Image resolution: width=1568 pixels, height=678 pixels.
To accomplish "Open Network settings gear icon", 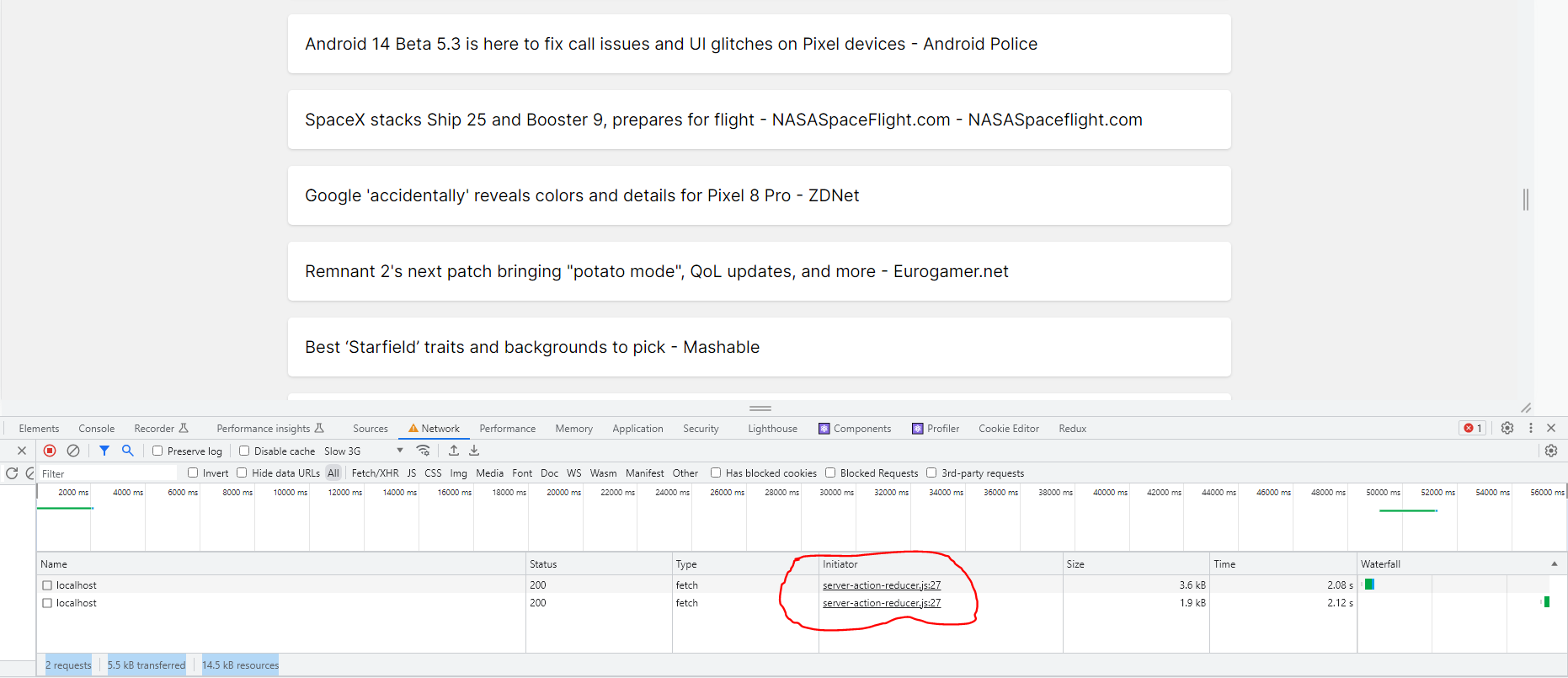I will (x=1551, y=451).
